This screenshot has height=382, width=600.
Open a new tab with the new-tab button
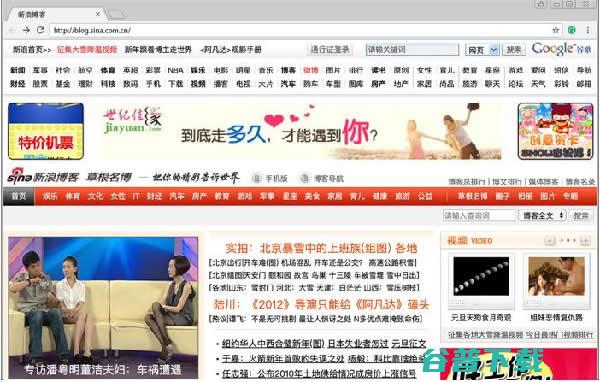pos(116,15)
